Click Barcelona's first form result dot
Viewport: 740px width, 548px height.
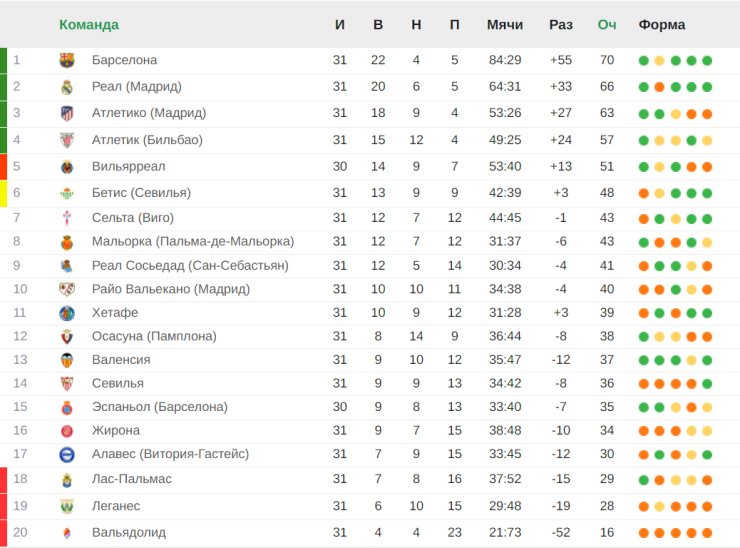(x=644, y=60)
